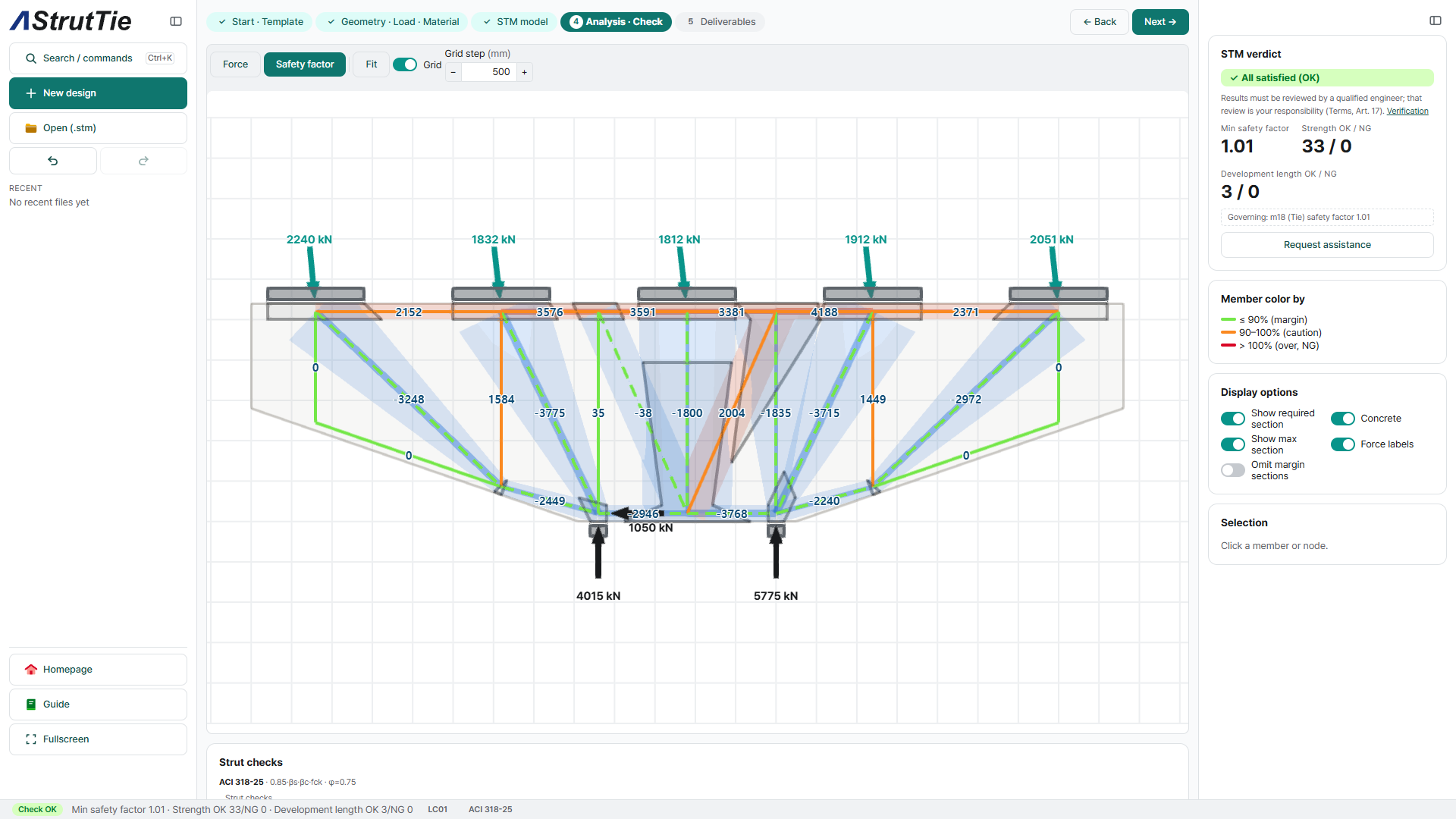Select the Analysis · Check step
1456x819 pixels.
(617, 22)
